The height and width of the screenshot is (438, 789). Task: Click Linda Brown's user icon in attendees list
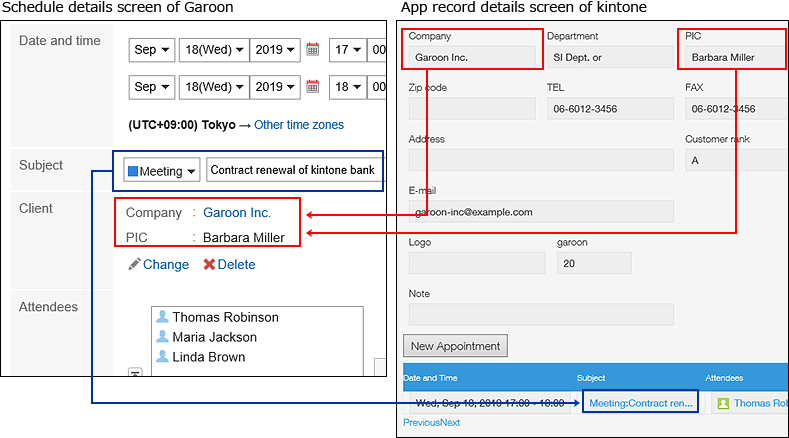[162, 356]
